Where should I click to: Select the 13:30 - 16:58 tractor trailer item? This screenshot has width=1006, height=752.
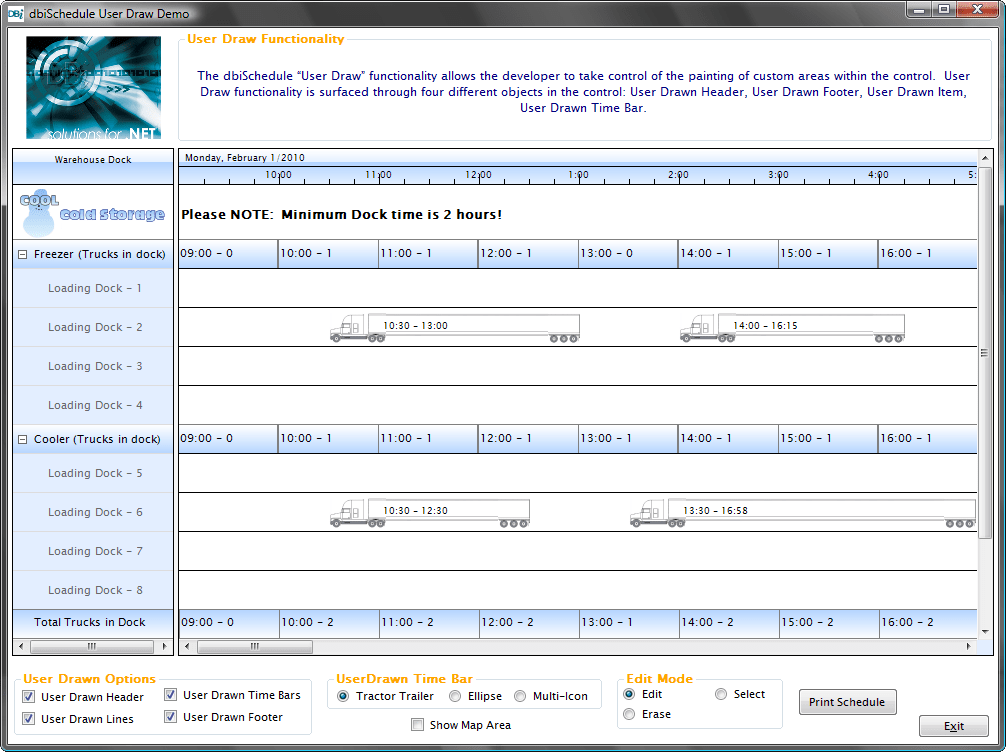[803, 513]
